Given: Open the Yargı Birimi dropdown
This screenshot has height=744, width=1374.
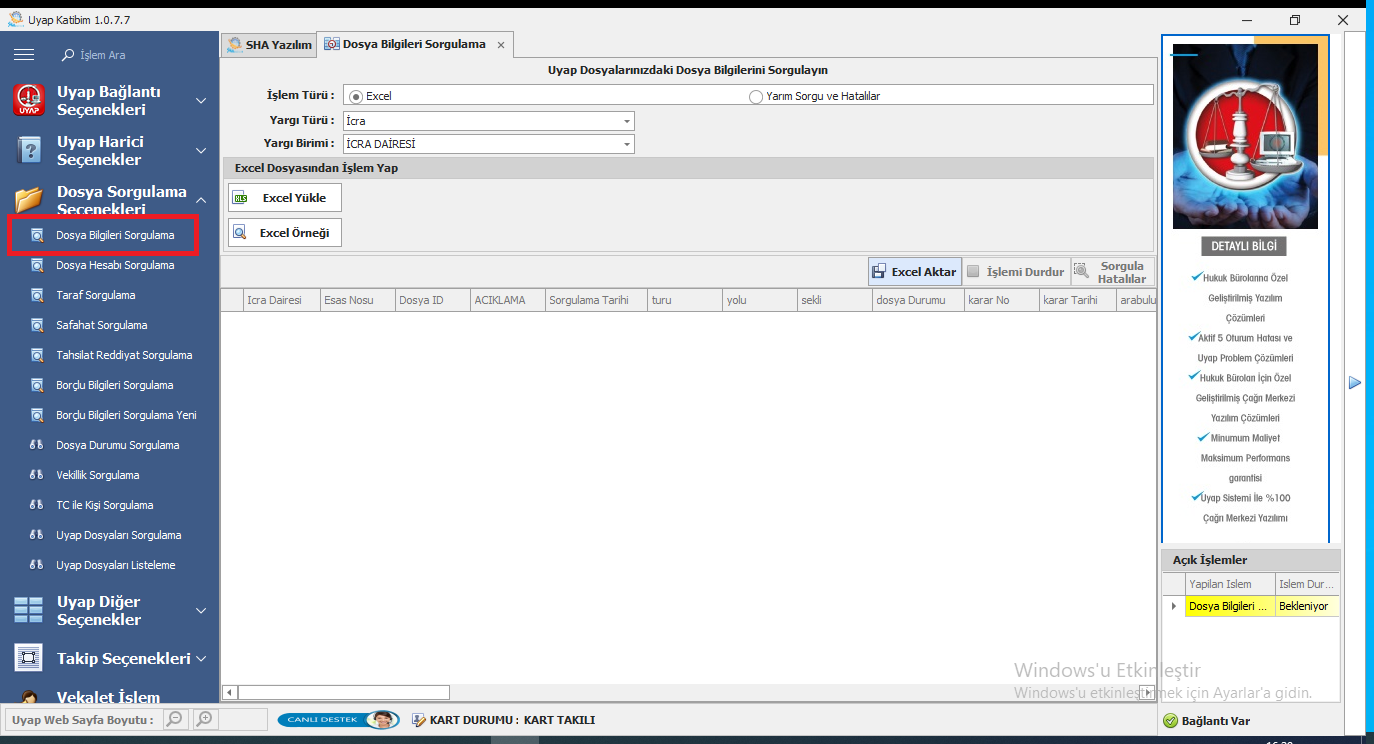Looking at the screenshot, I should (627, 144).
